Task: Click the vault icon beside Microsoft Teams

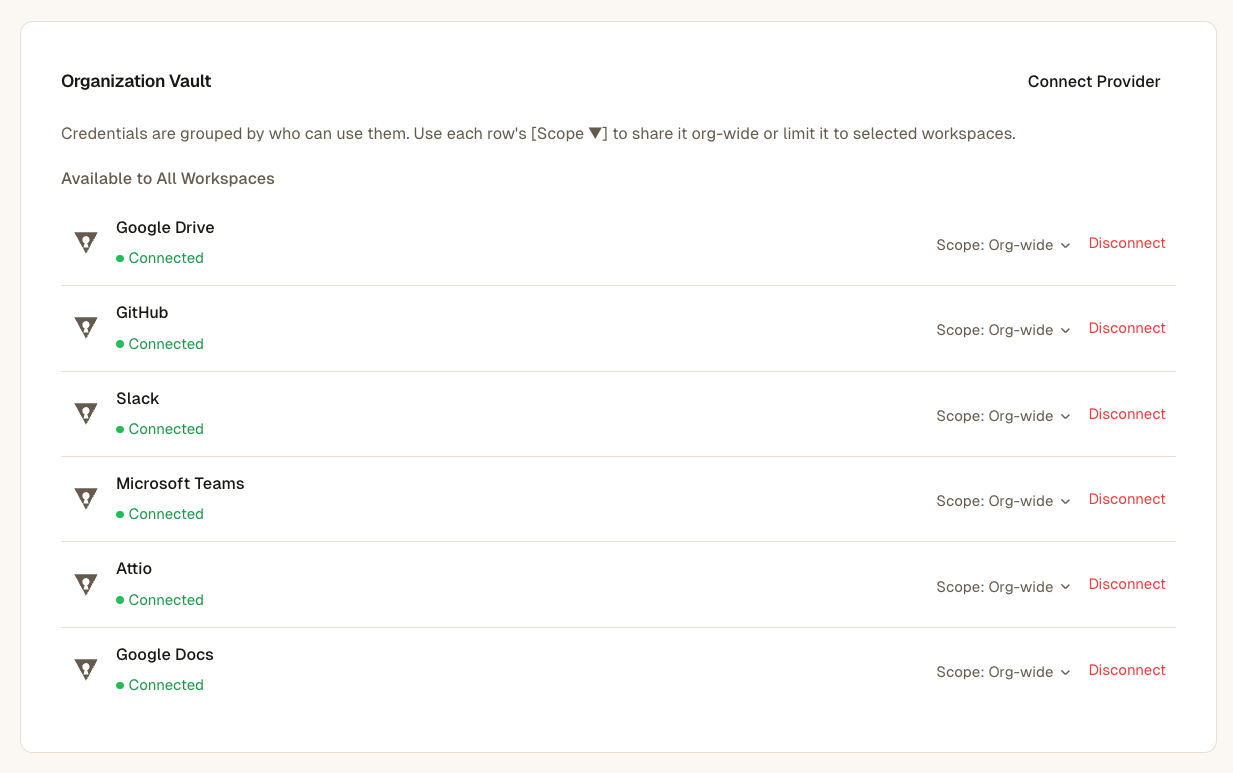Action: point(86,498)
